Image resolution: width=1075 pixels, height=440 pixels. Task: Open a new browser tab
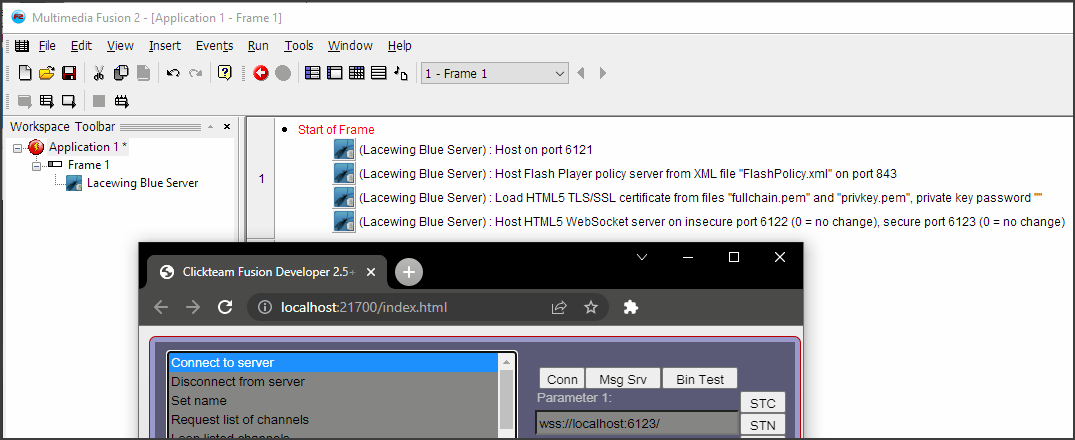[x=409, y=272]
